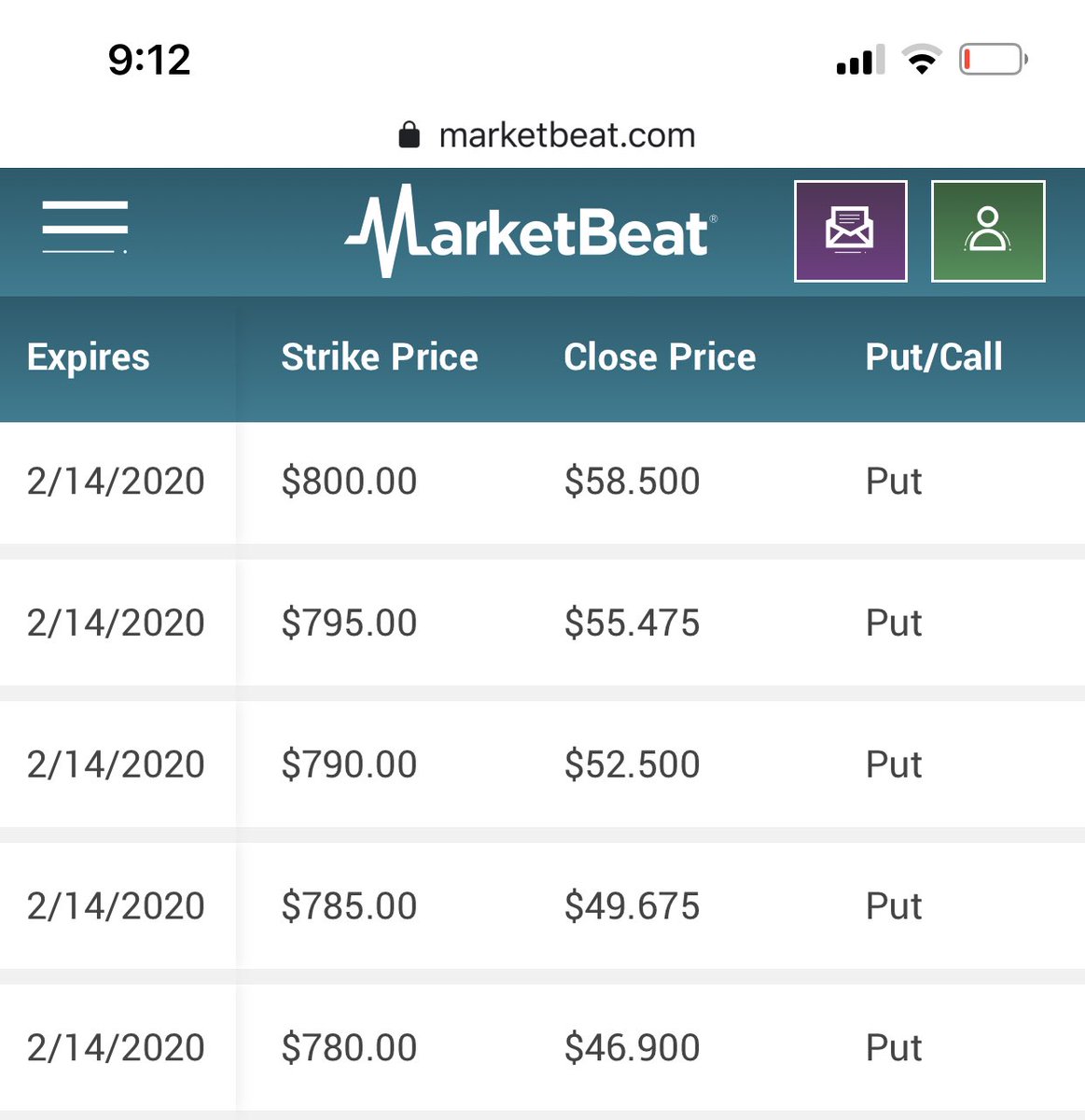Viewport: 1085px width, 1120px height.
Task: Click the $52.500 close price value
Action: click(632, 764)
